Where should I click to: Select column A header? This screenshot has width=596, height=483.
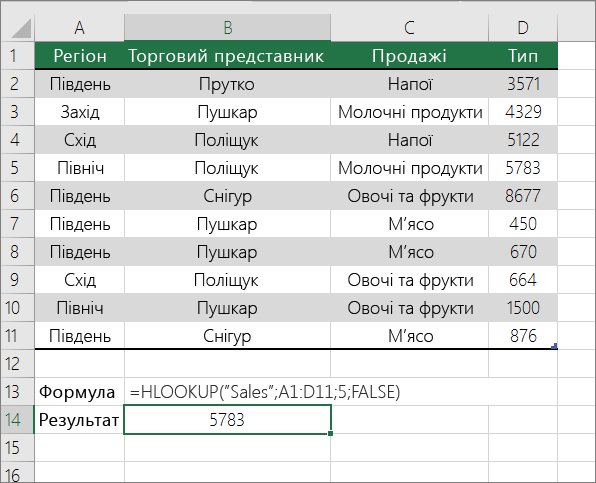pos(79,28)
